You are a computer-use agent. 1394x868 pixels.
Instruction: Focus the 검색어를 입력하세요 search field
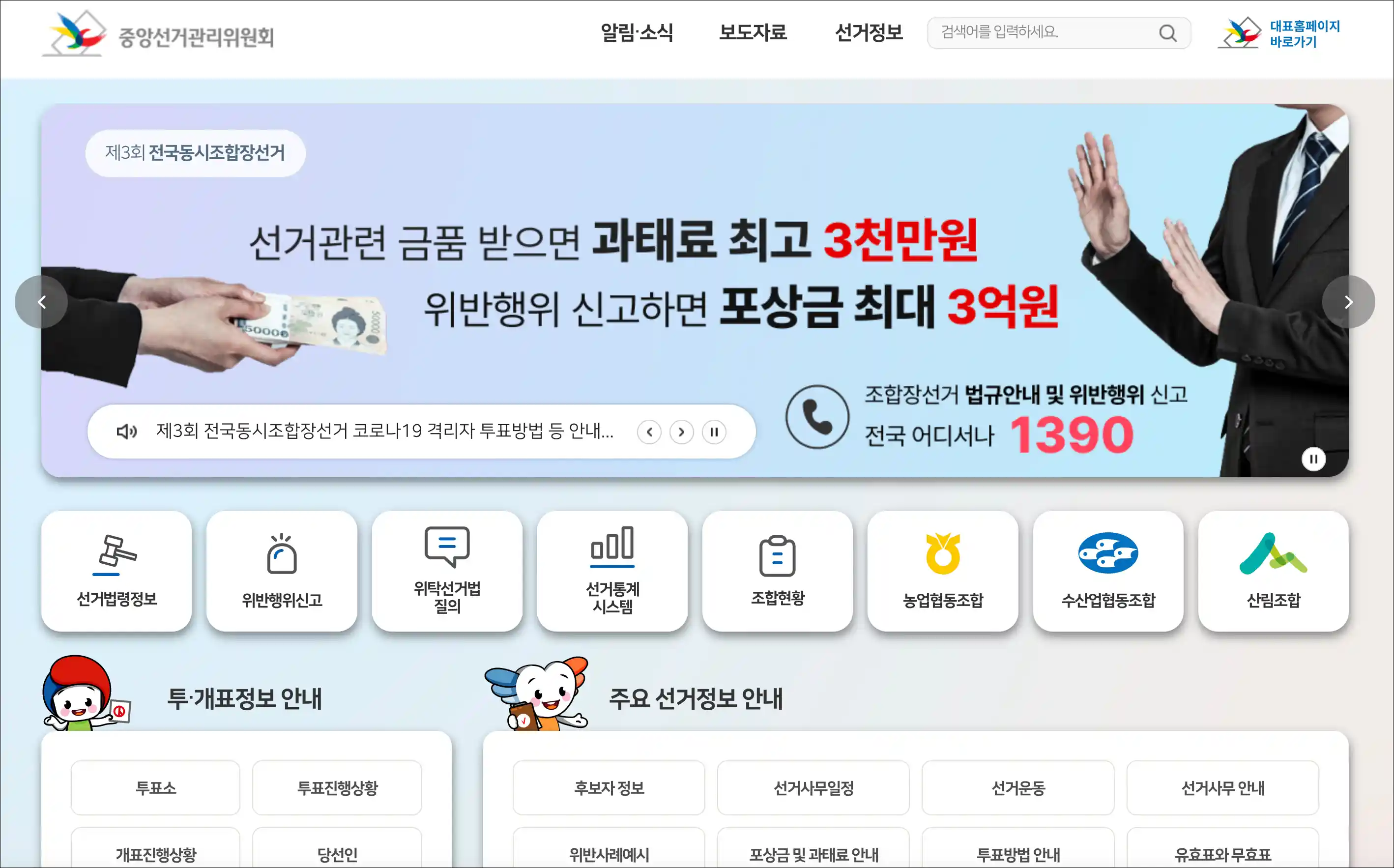tap(1042, 33)
